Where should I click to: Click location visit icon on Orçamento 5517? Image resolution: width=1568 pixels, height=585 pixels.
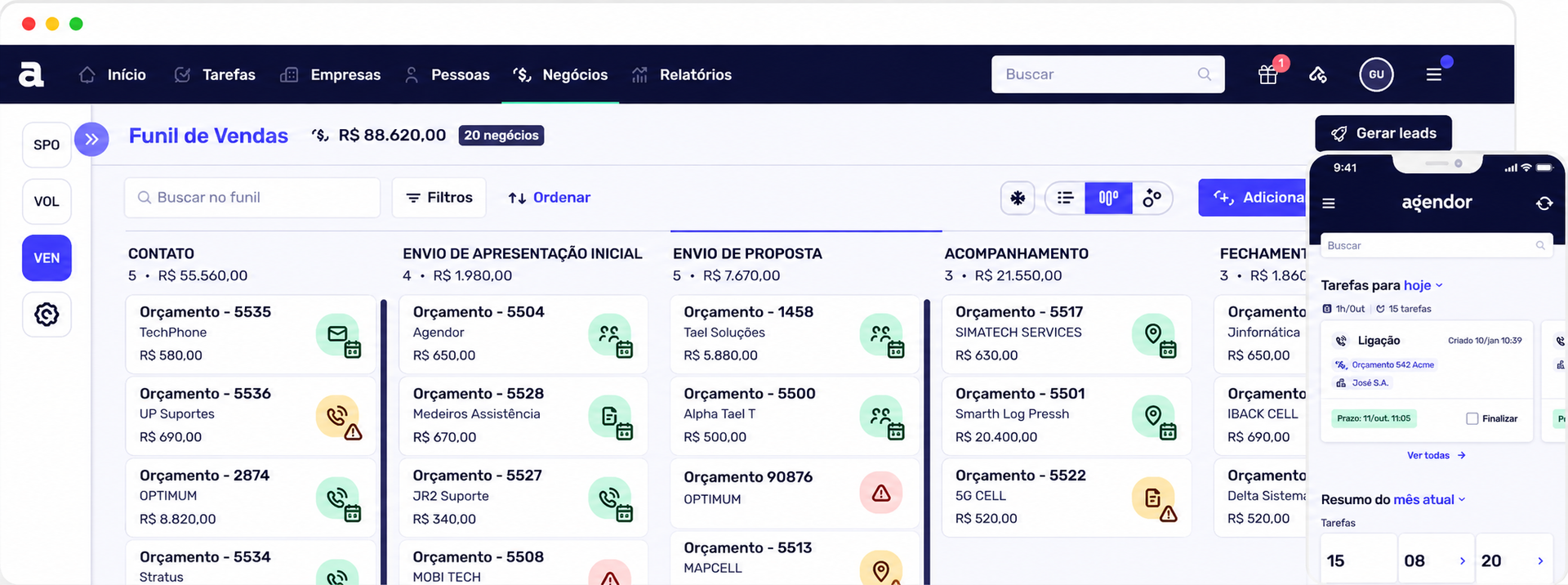tap(1154, 334)
